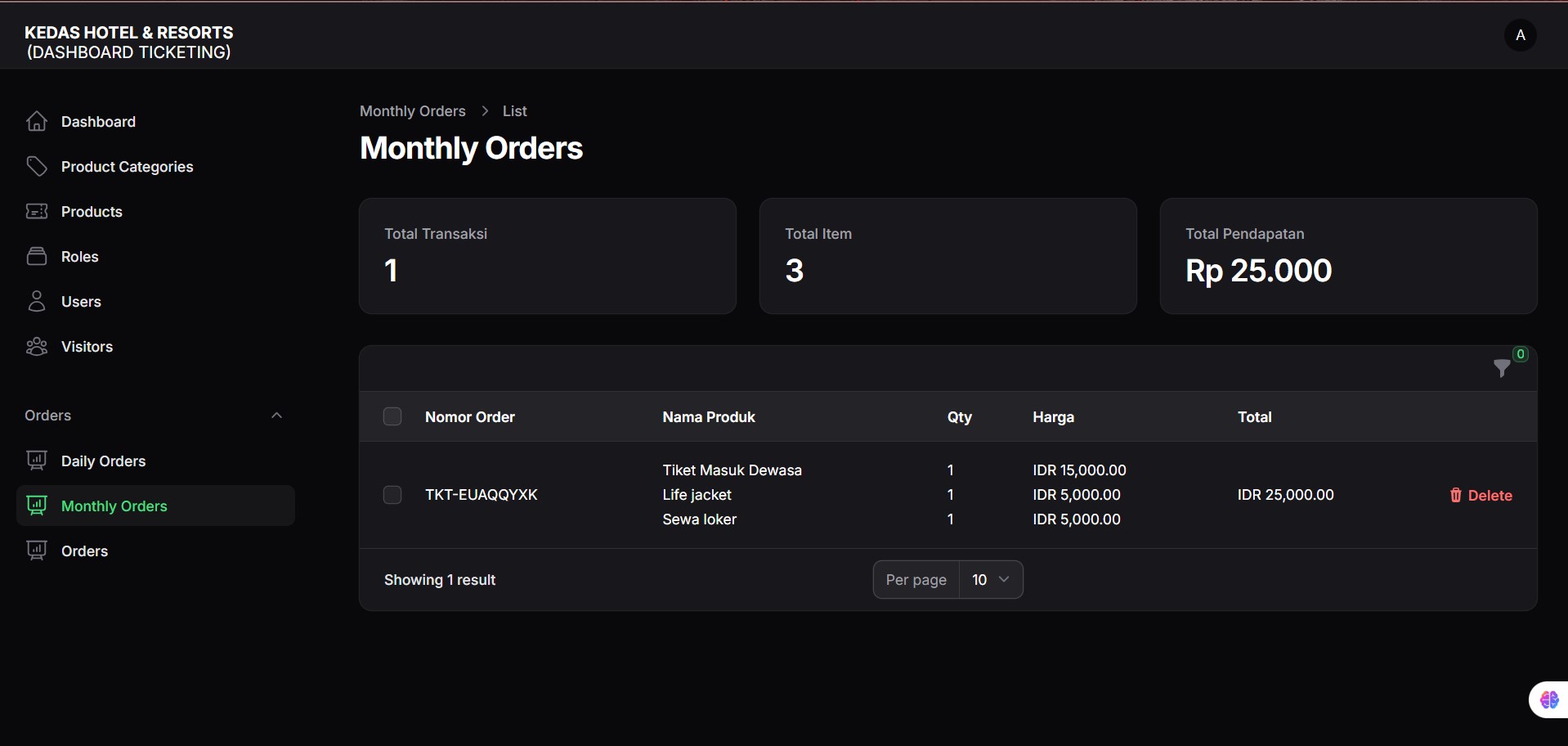
Task: Open the filter funnel icon above the table
Action: [1503, 370]
